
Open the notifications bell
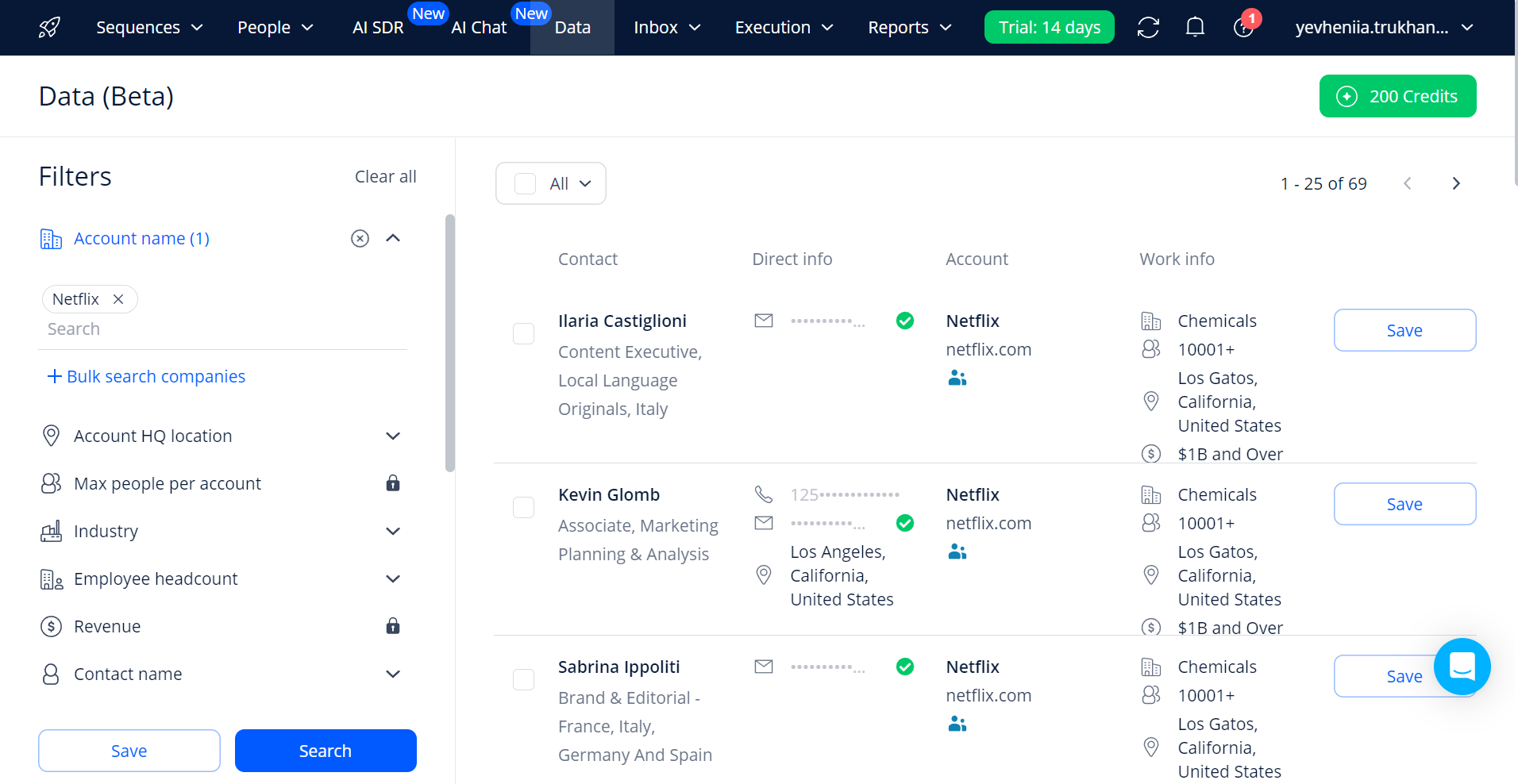(1195, 28)
